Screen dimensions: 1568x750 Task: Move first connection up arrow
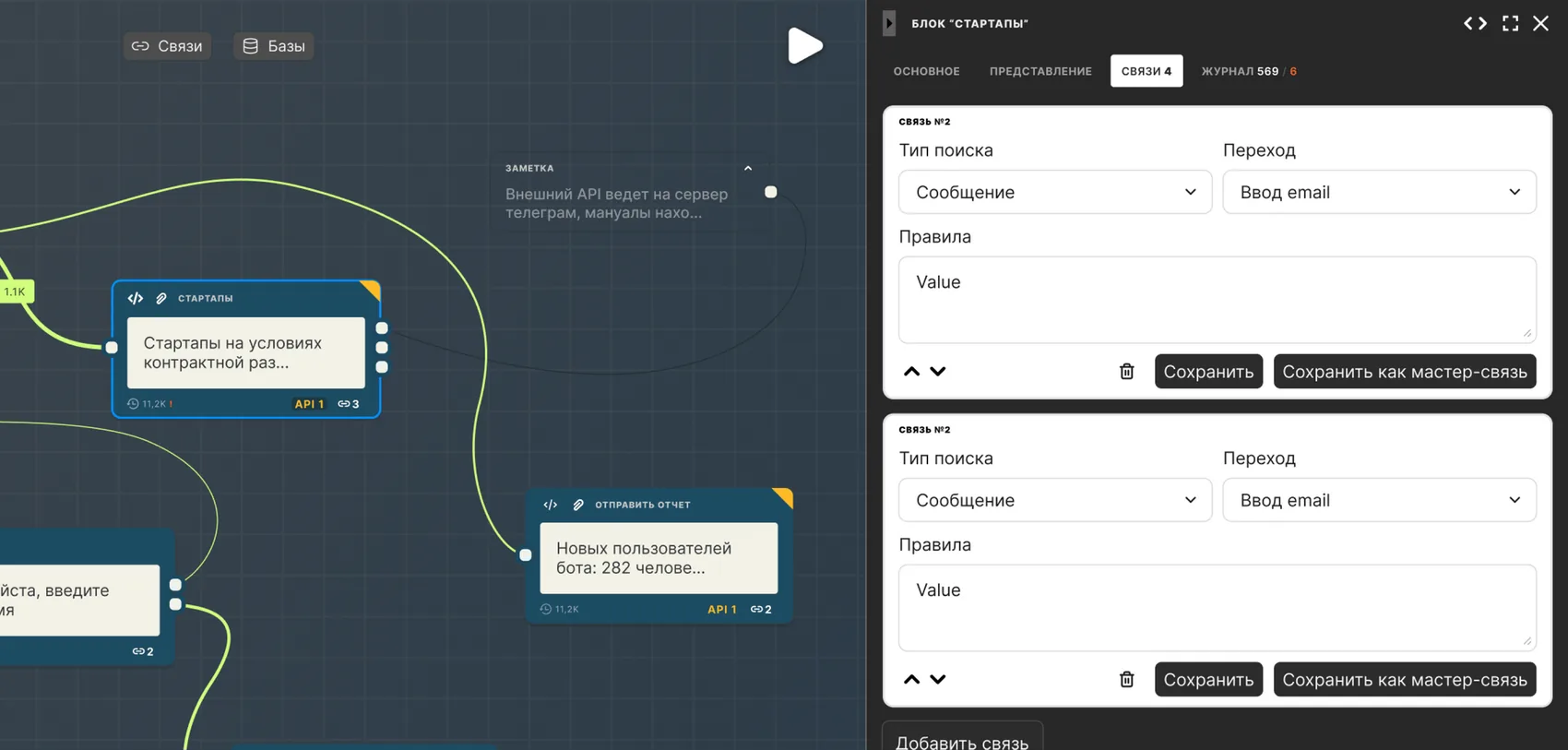point(911,372)
